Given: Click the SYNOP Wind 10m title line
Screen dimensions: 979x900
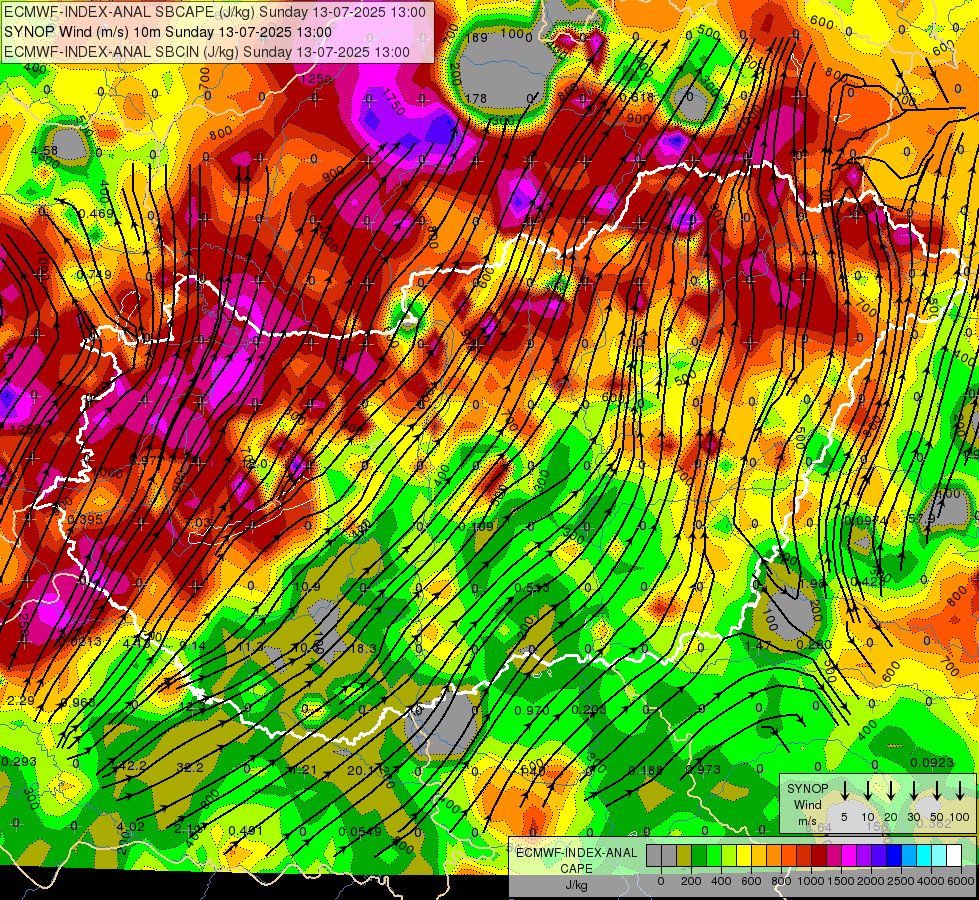Looking at the screenshot, I should coord(167,32).
